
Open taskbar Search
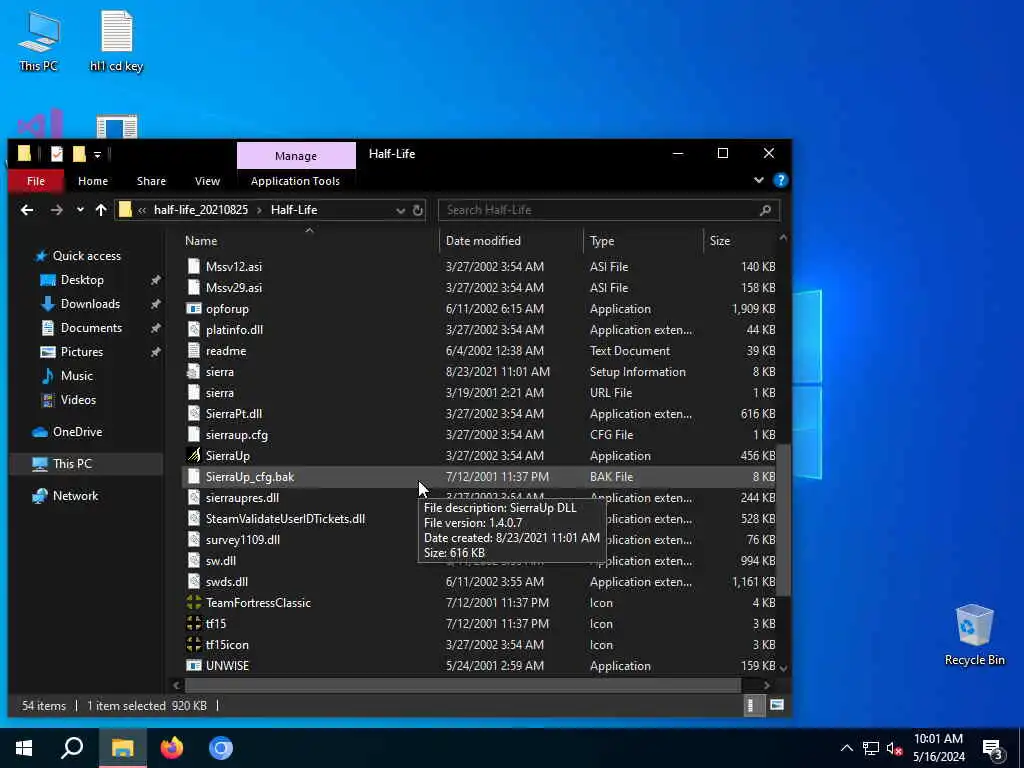coord(72,748)
